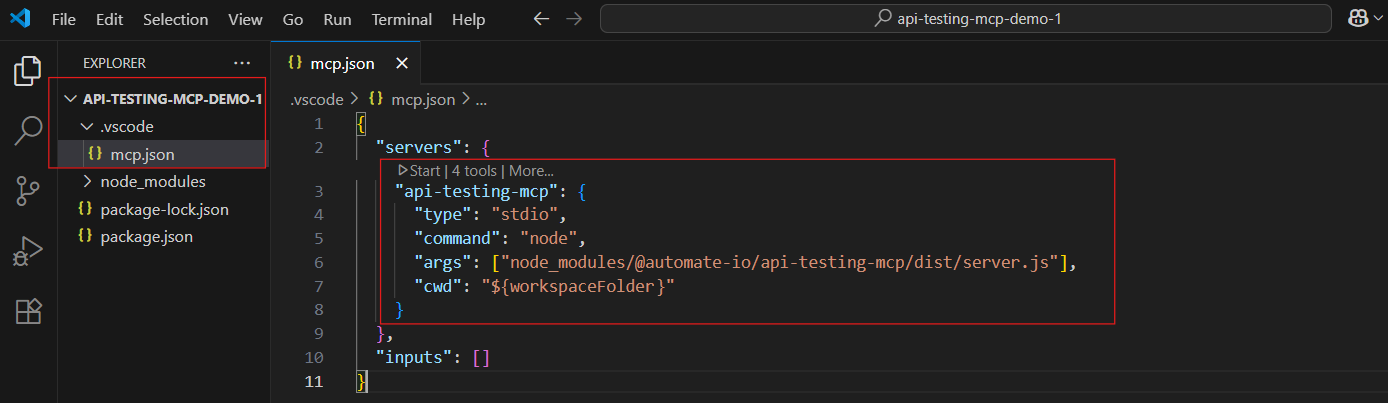Open the Run menu
Viewport: 1388px width, 403px height.
click(337, 19)
